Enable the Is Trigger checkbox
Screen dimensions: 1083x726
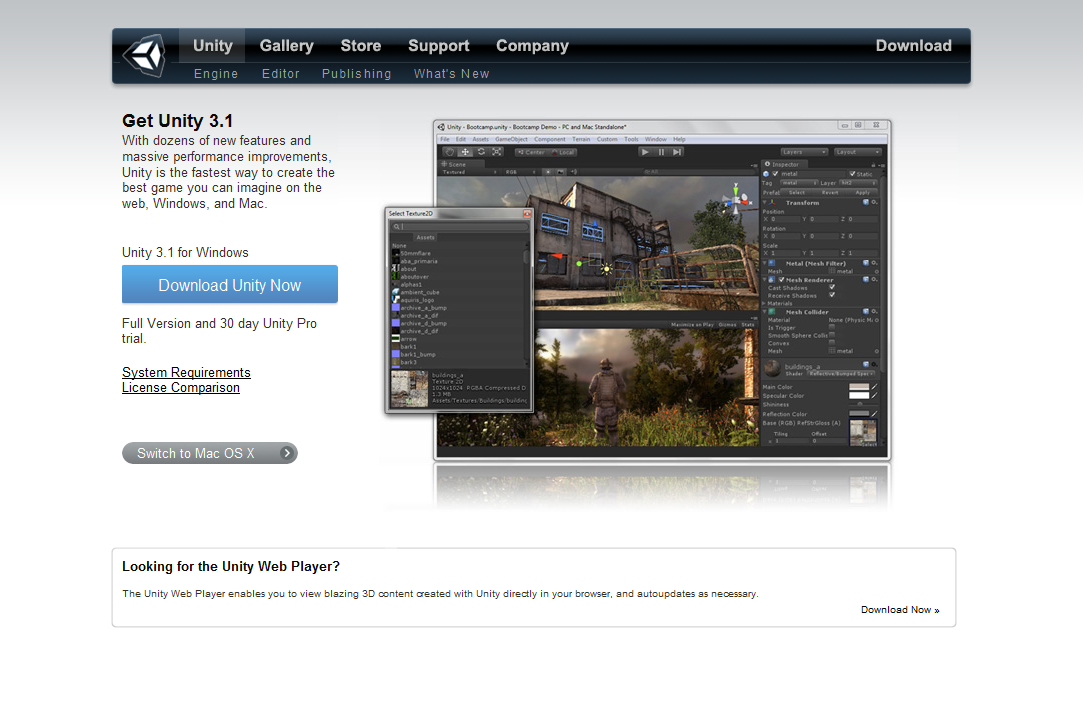pos(832,328)
